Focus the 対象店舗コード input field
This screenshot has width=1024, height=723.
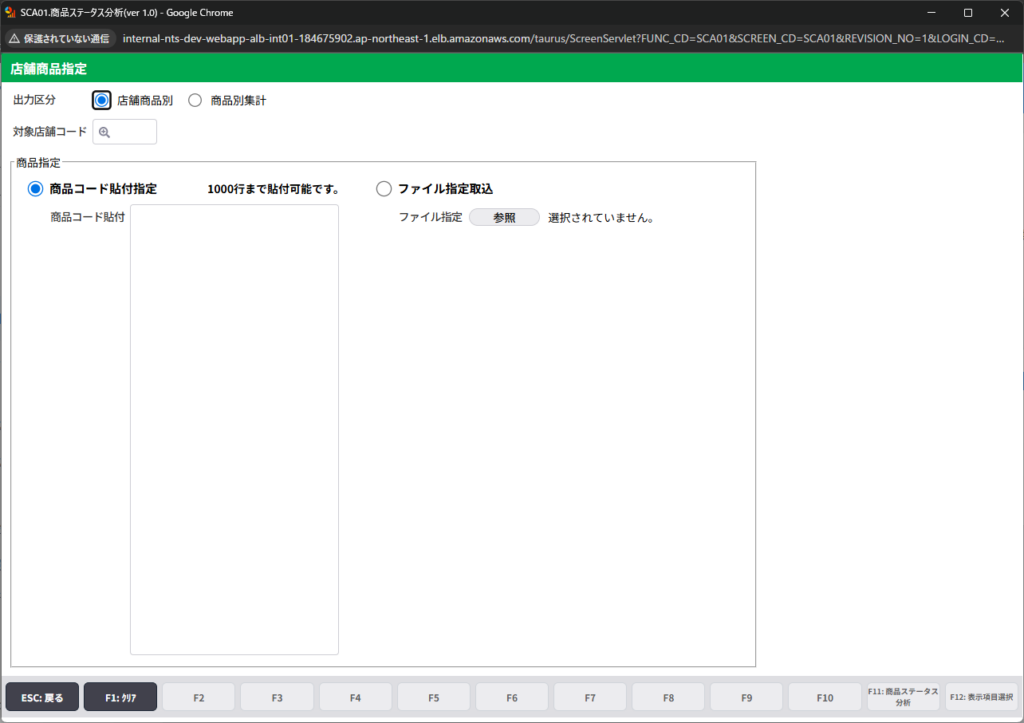125,132
